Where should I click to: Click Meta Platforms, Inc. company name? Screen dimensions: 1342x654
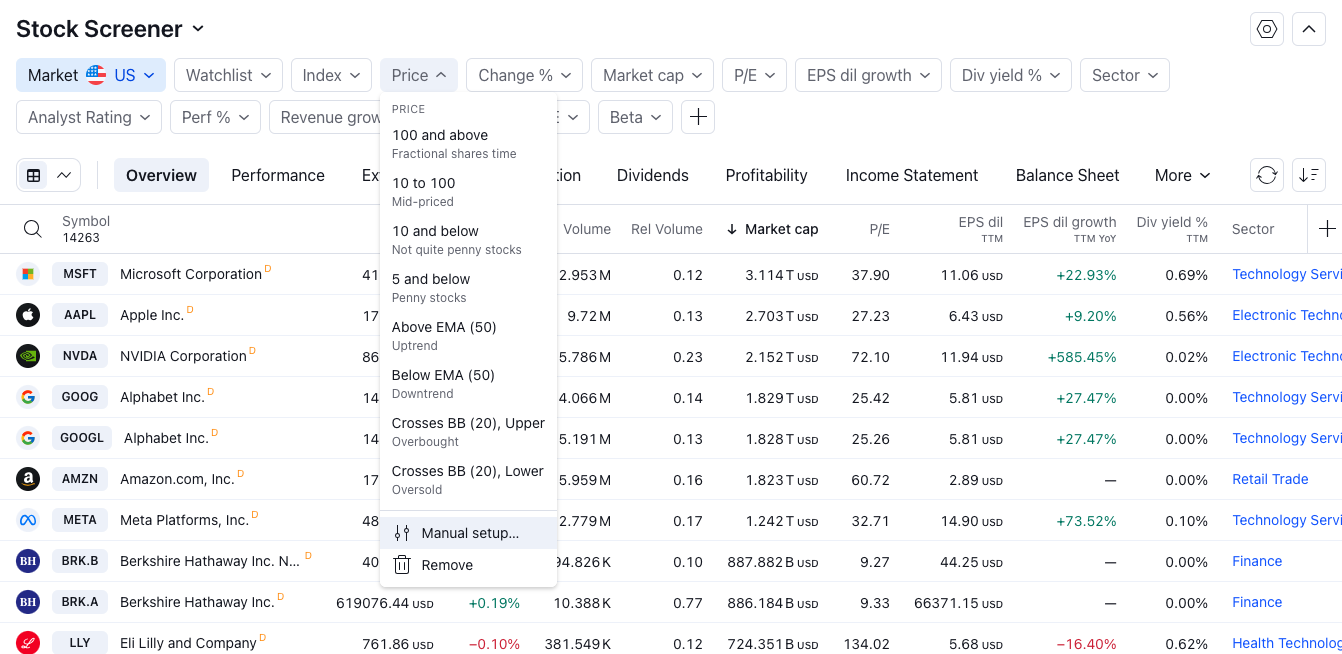[x=184, y=520]
